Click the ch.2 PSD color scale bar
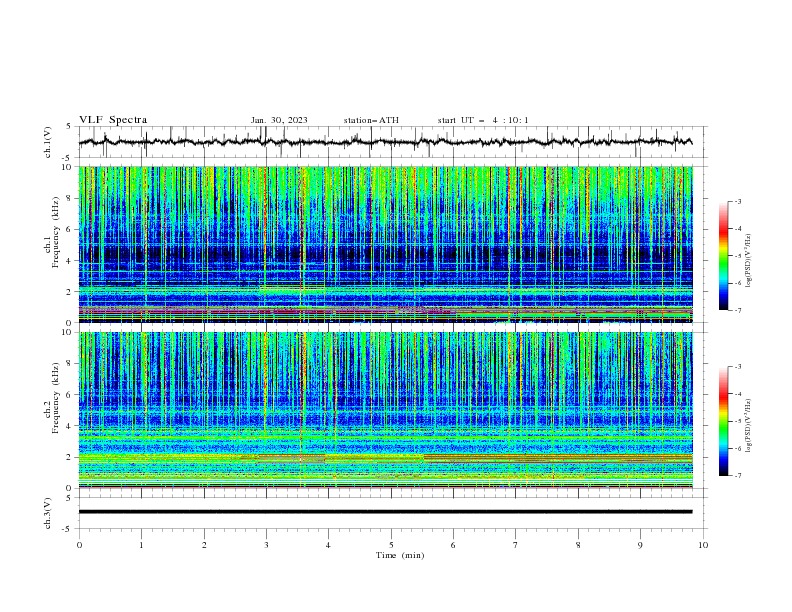The width and height of the screenshot is (792, 612). click(x=723, y=421)
